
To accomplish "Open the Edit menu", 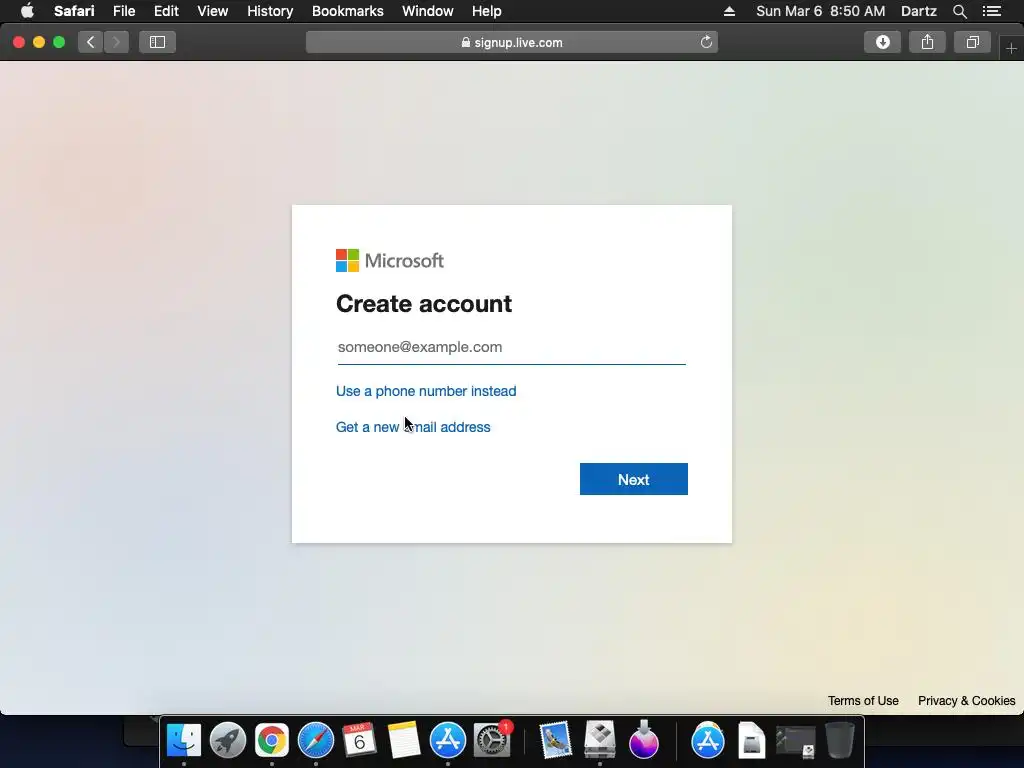I will (x=166, y=11).
